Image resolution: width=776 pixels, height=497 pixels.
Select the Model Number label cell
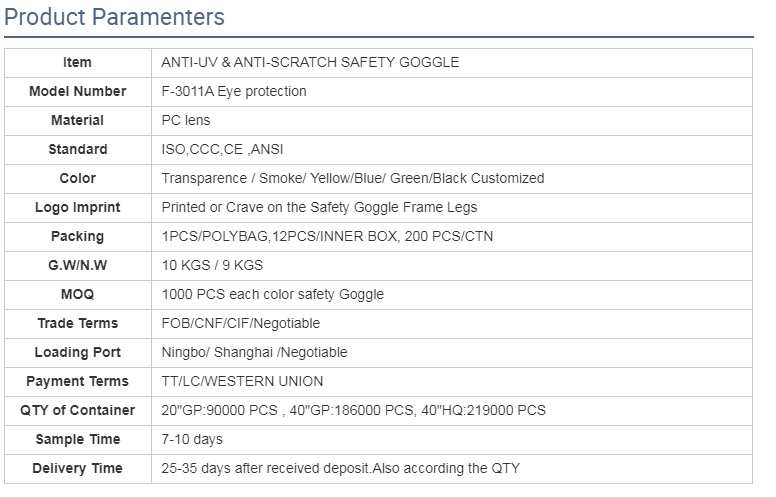pyautogui.click(x=77, y=91)
